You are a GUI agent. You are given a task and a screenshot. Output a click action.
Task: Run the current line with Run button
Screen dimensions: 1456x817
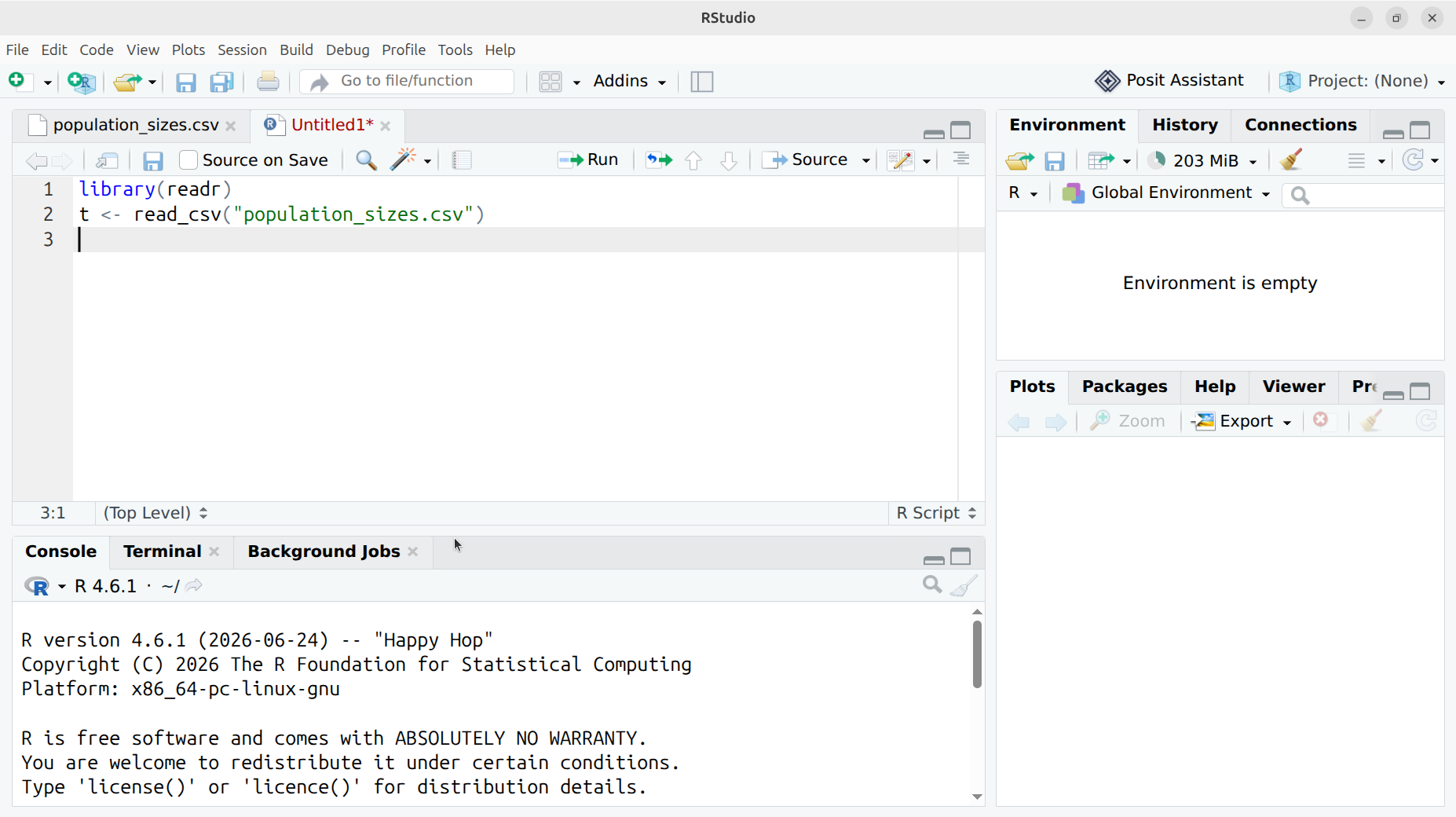click(588, 160)
